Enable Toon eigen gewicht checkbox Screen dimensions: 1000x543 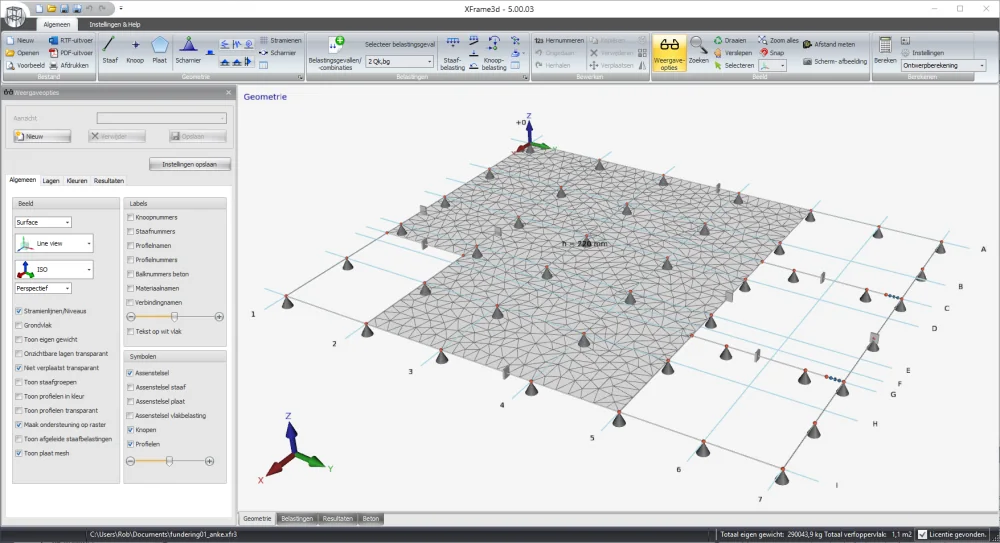[x=18, y=339]
